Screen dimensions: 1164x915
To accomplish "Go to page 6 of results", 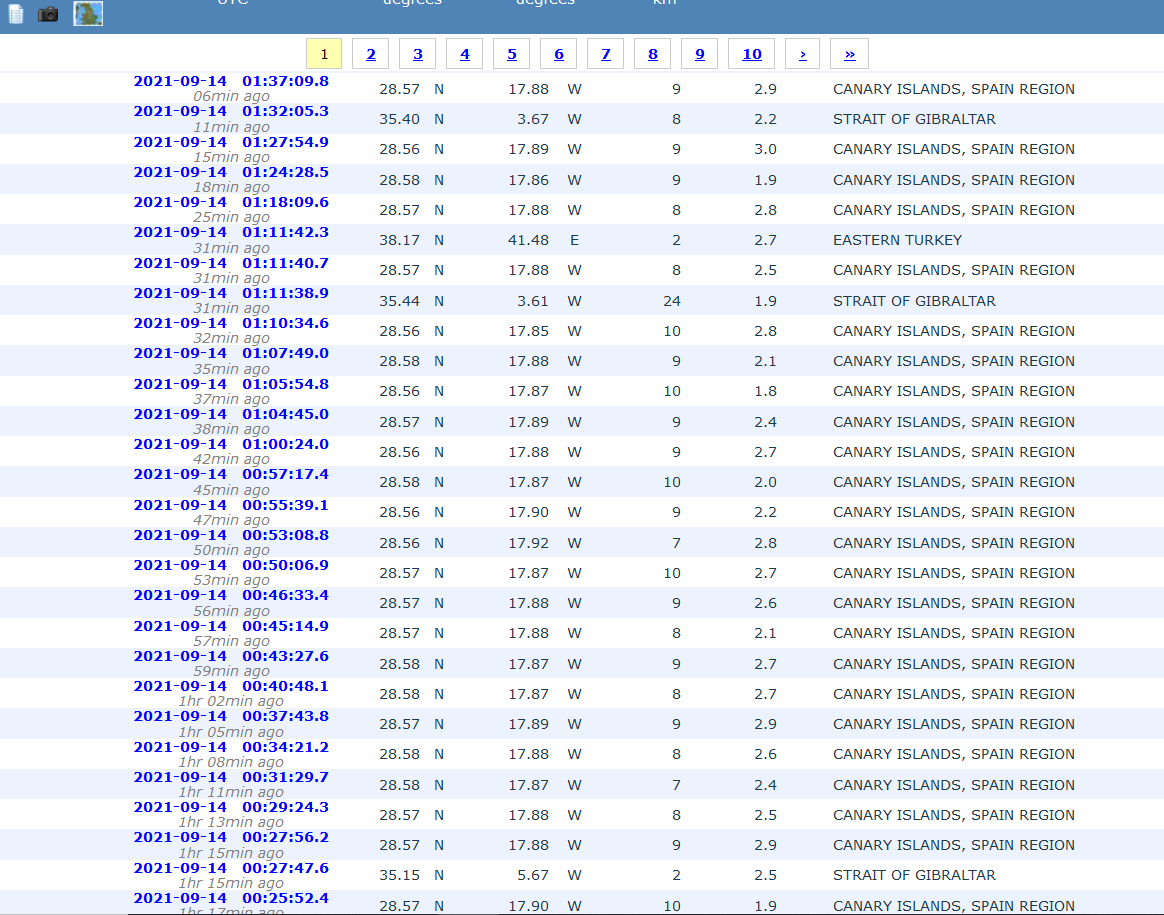I will 558,54.
